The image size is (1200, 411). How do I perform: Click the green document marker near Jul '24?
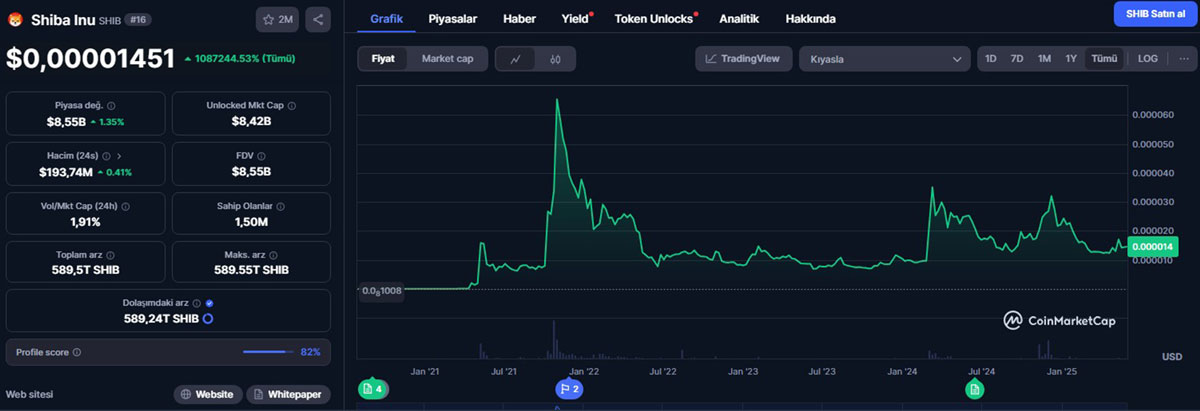974,389
